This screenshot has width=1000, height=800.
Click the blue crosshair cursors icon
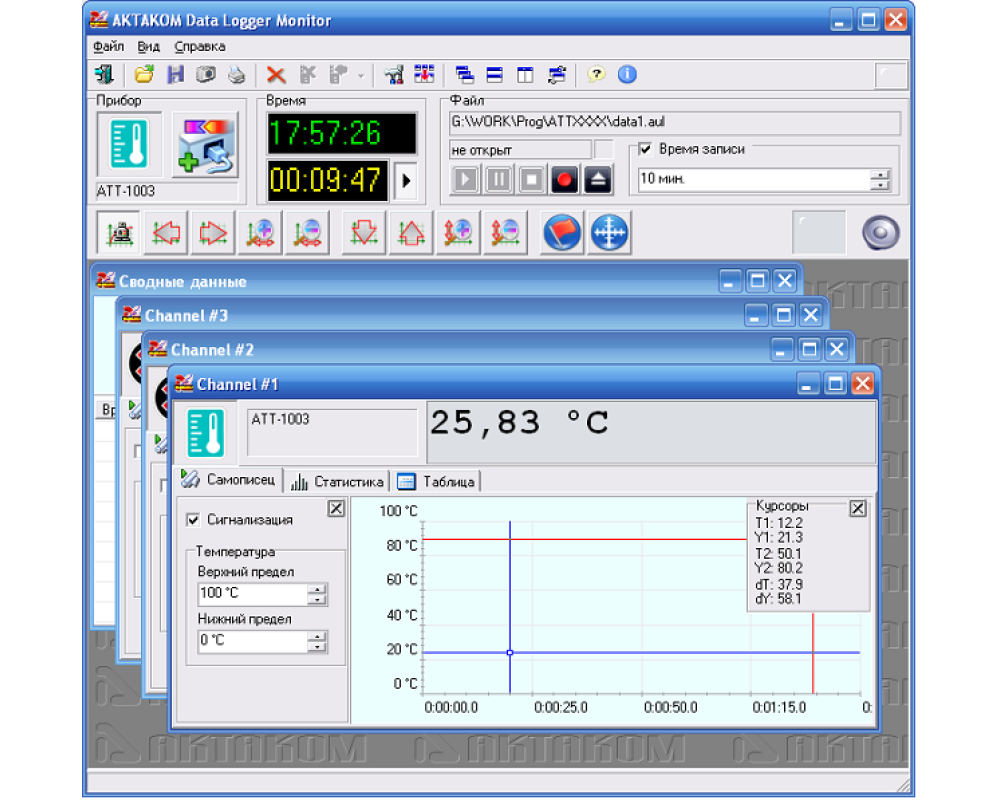609,233
